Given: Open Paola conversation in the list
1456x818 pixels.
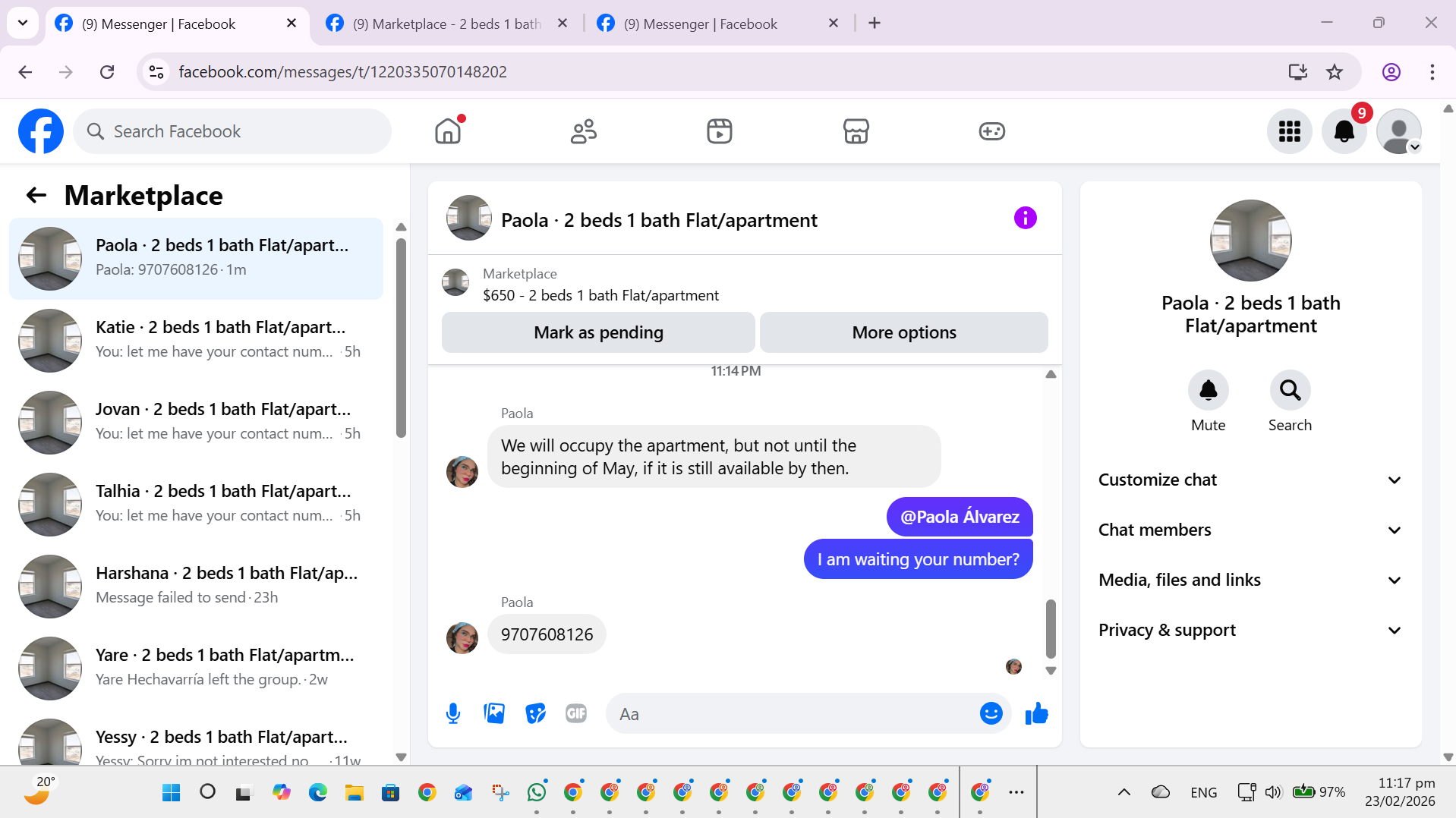Looking at the screenshot, I should (196, 258).
